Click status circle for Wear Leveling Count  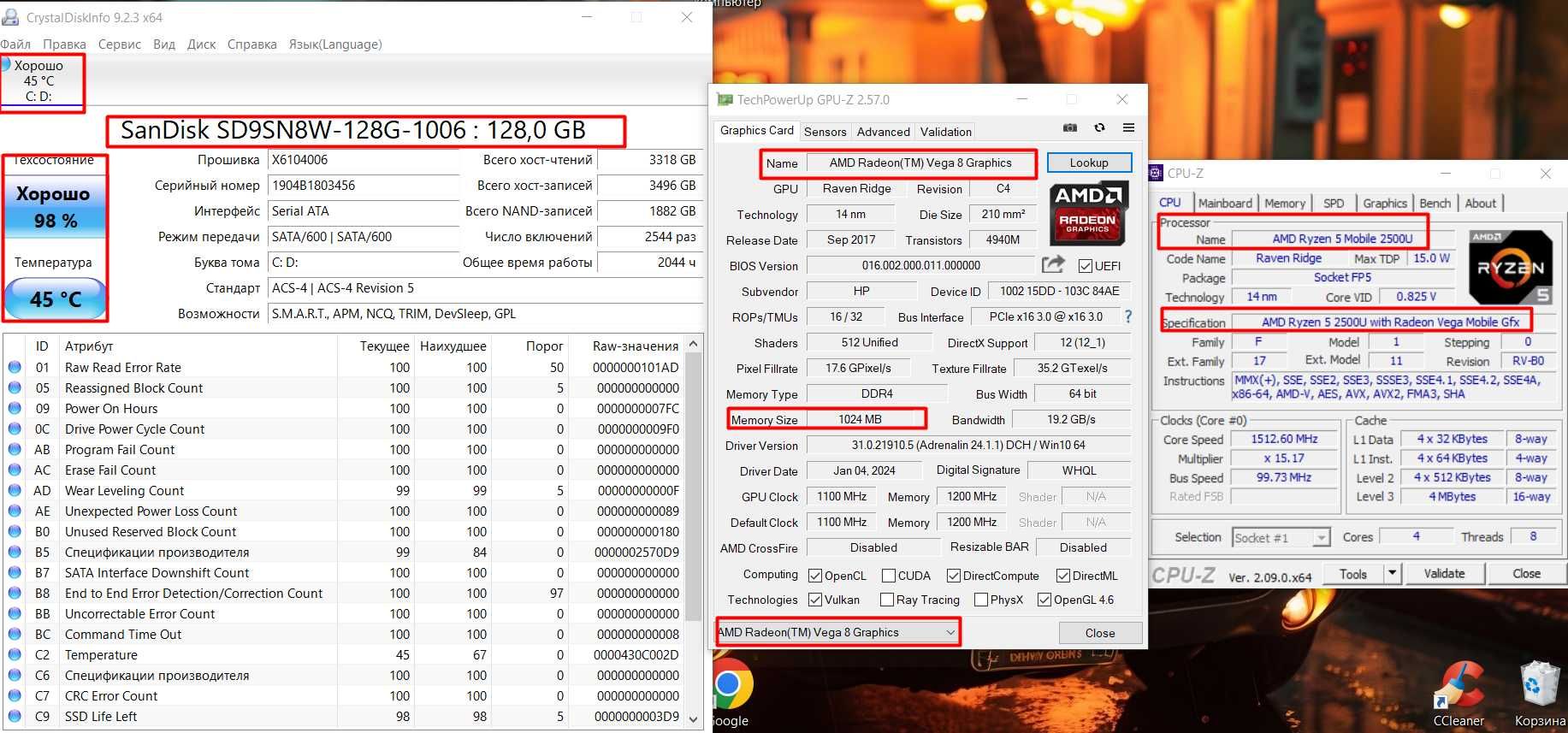tap(15, 490)
